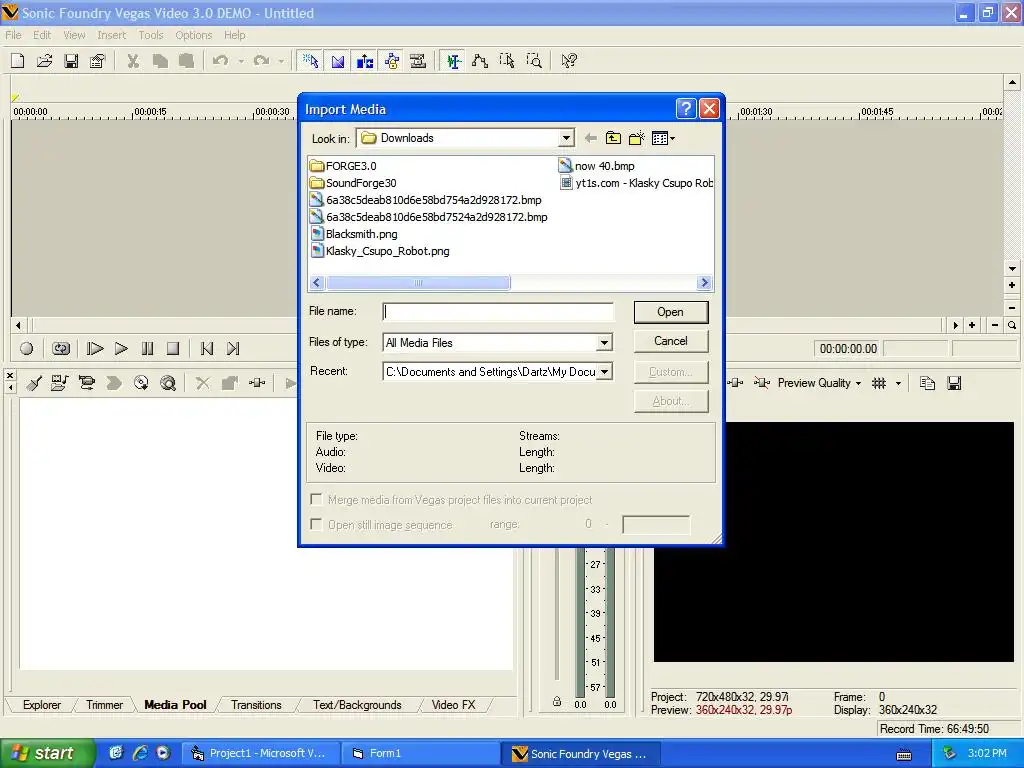Open the Project Properties icon
Image resolution: width=1024 pixels, height=768 pixels.
pyautogui.click(x=97, y=61)
